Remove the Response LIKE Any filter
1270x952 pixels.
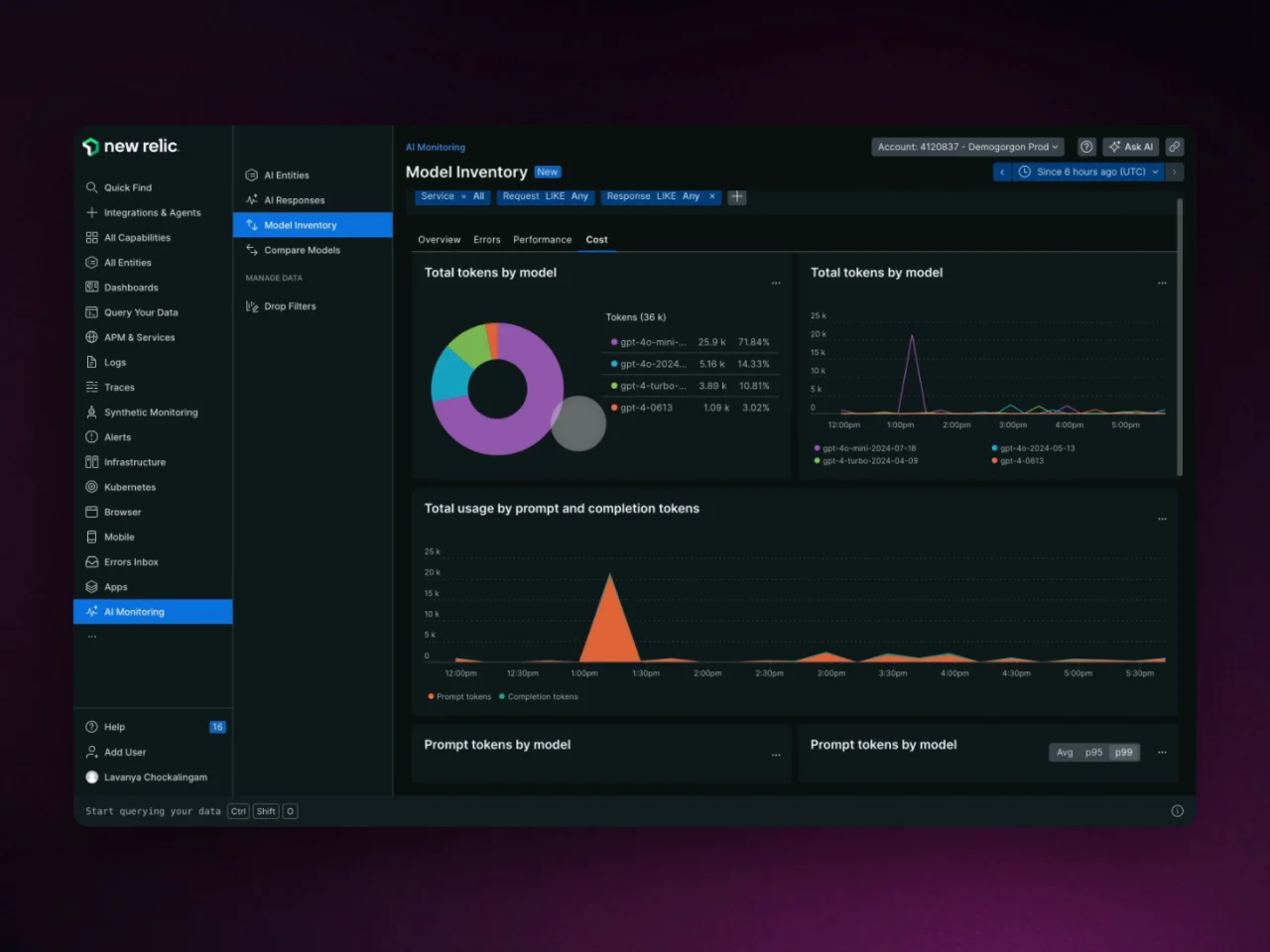pos(711,196)
